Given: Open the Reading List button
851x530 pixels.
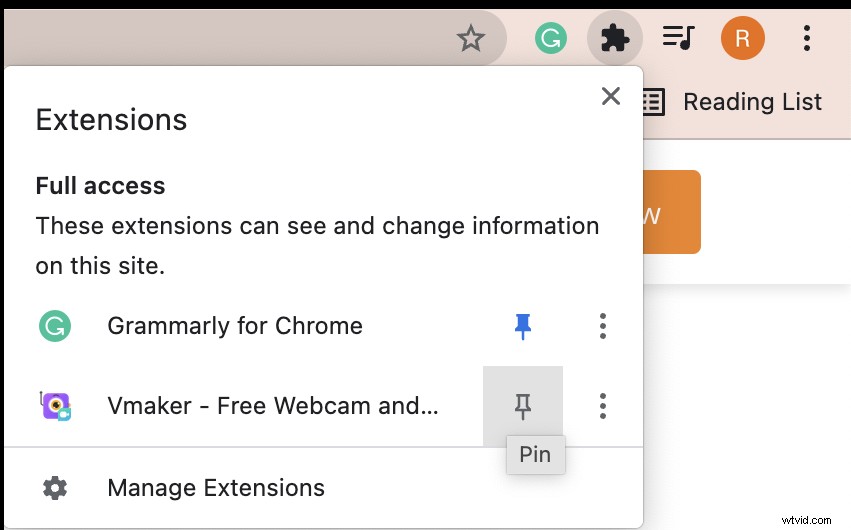Looking at the screenshot, I should [x=732, y=101].
